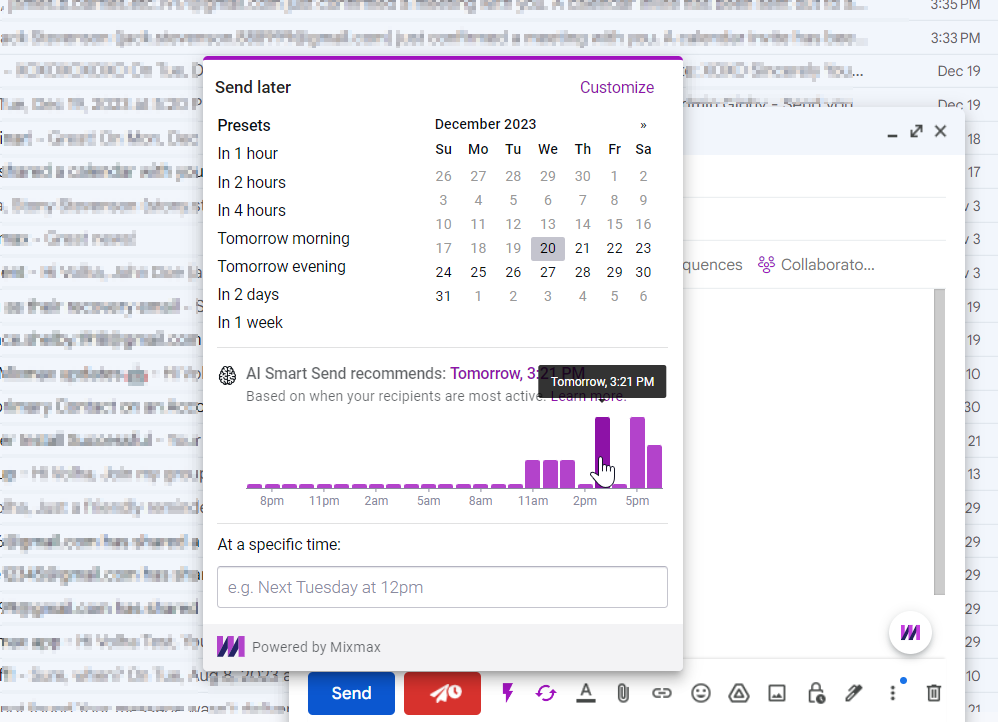Select the Tomorrow morning preset
The height and width of the screenshot is (722, 998).
[283, 238]
